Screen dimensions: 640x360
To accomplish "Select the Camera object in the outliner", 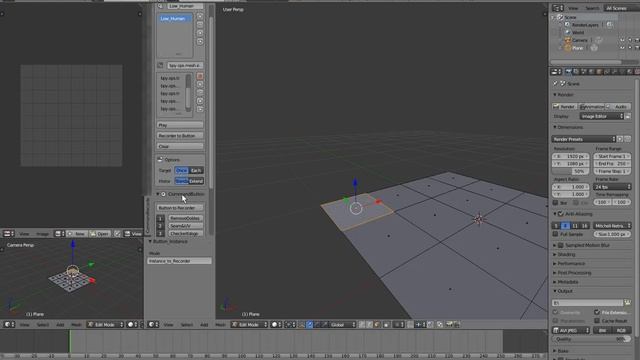I will 580,40.
